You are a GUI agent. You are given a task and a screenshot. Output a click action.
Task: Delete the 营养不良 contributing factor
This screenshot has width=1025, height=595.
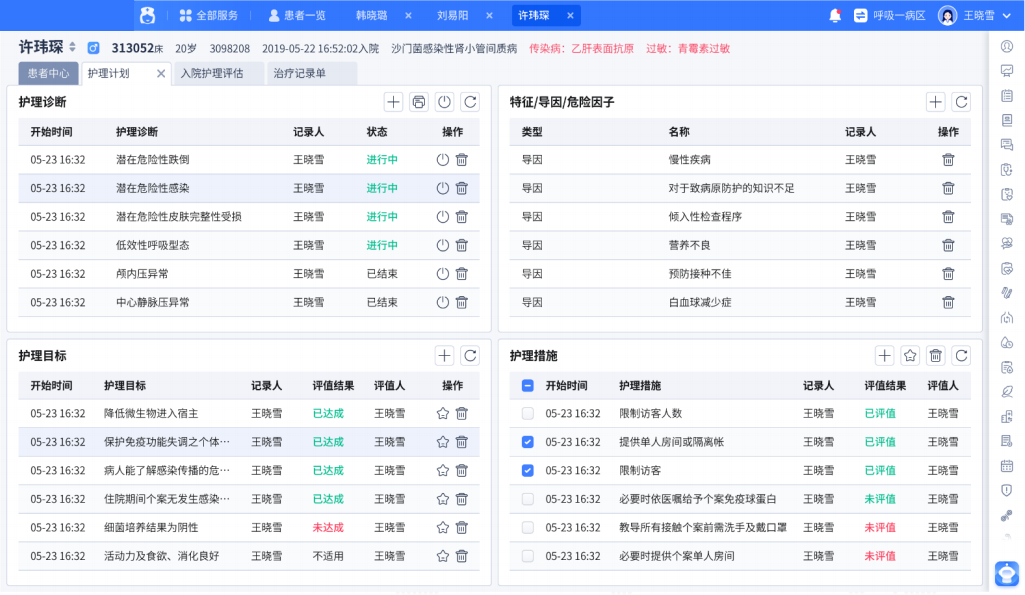tap(947, 245)
